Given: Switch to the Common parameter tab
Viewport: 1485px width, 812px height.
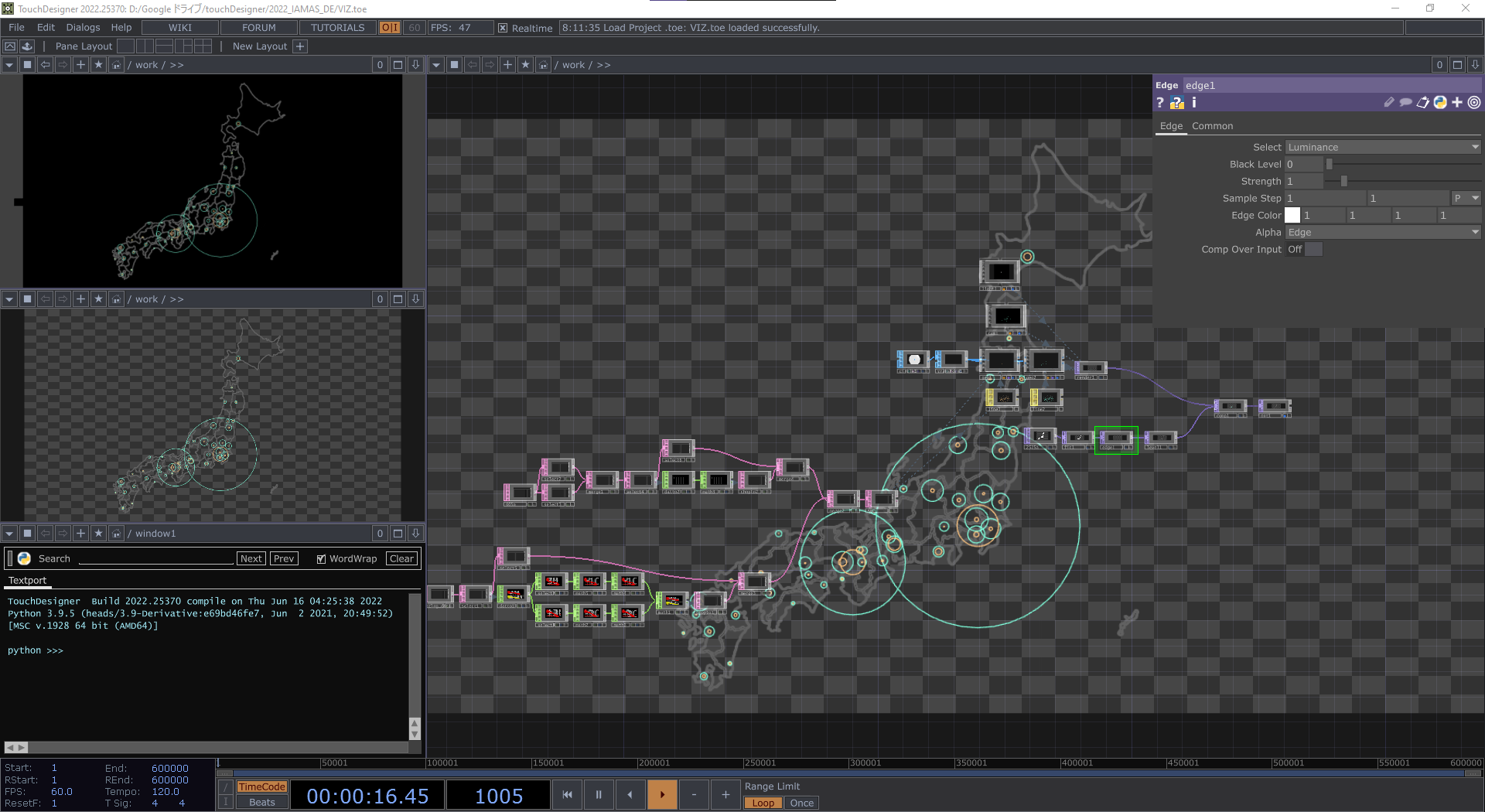Looking at the screenshot, I should click(x=1212, y=126).
